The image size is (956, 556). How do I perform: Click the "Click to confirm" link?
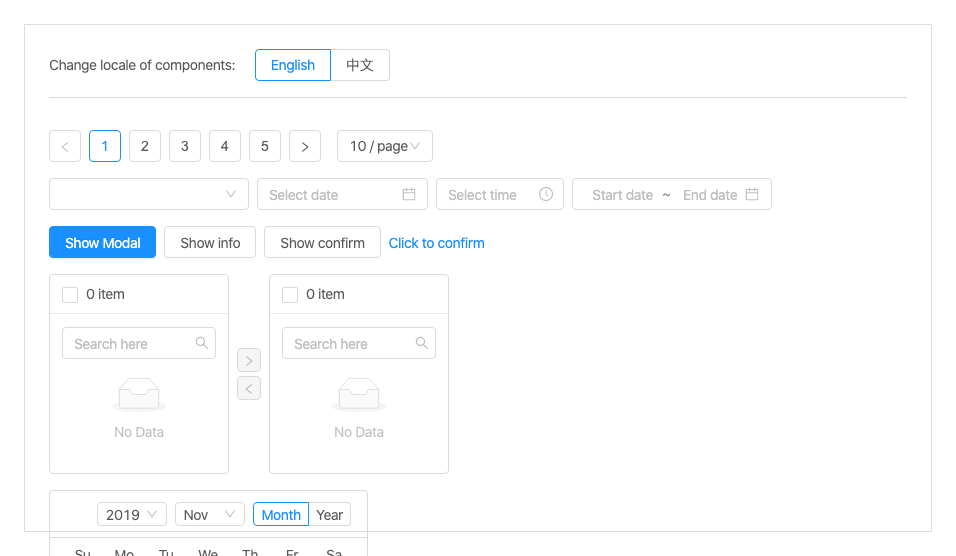click(x=437, y=243)
